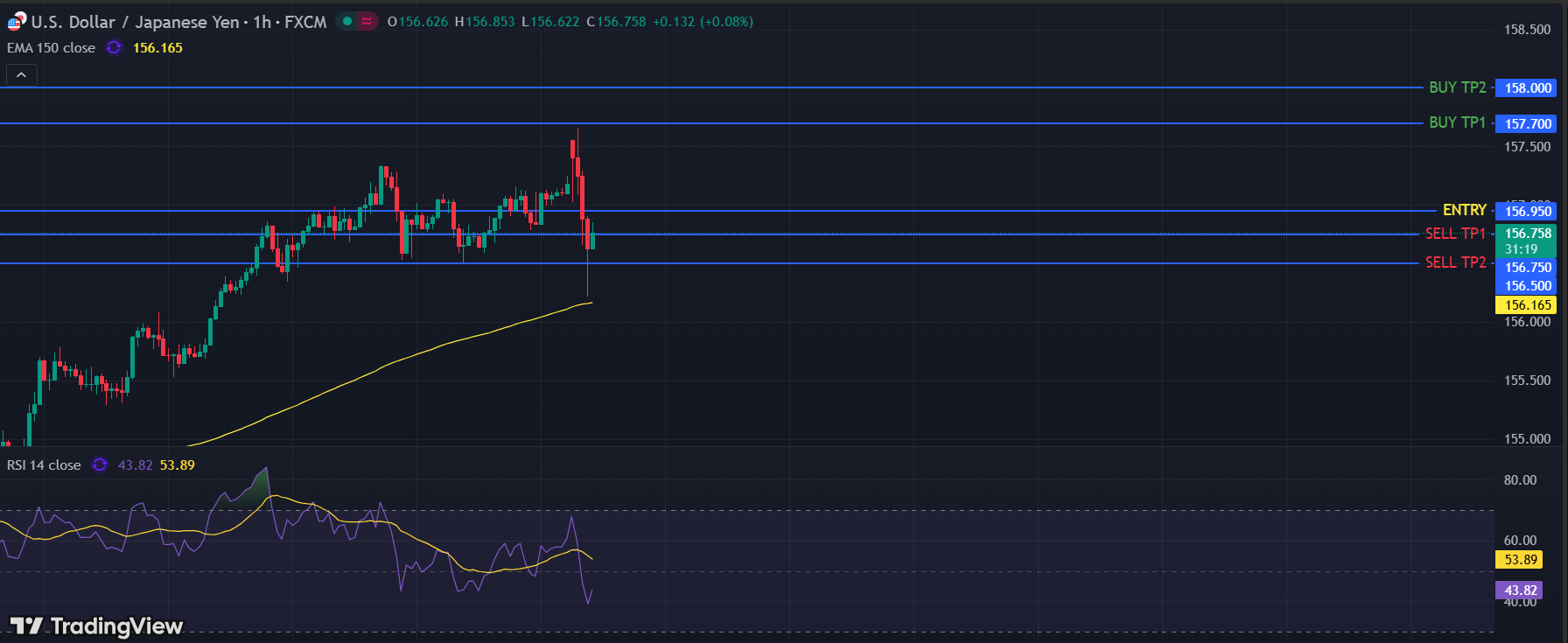This screenshot has height=643, width=1568.
Task: Click the 158.000 price tag on axis
Action: coord(1528,88)
